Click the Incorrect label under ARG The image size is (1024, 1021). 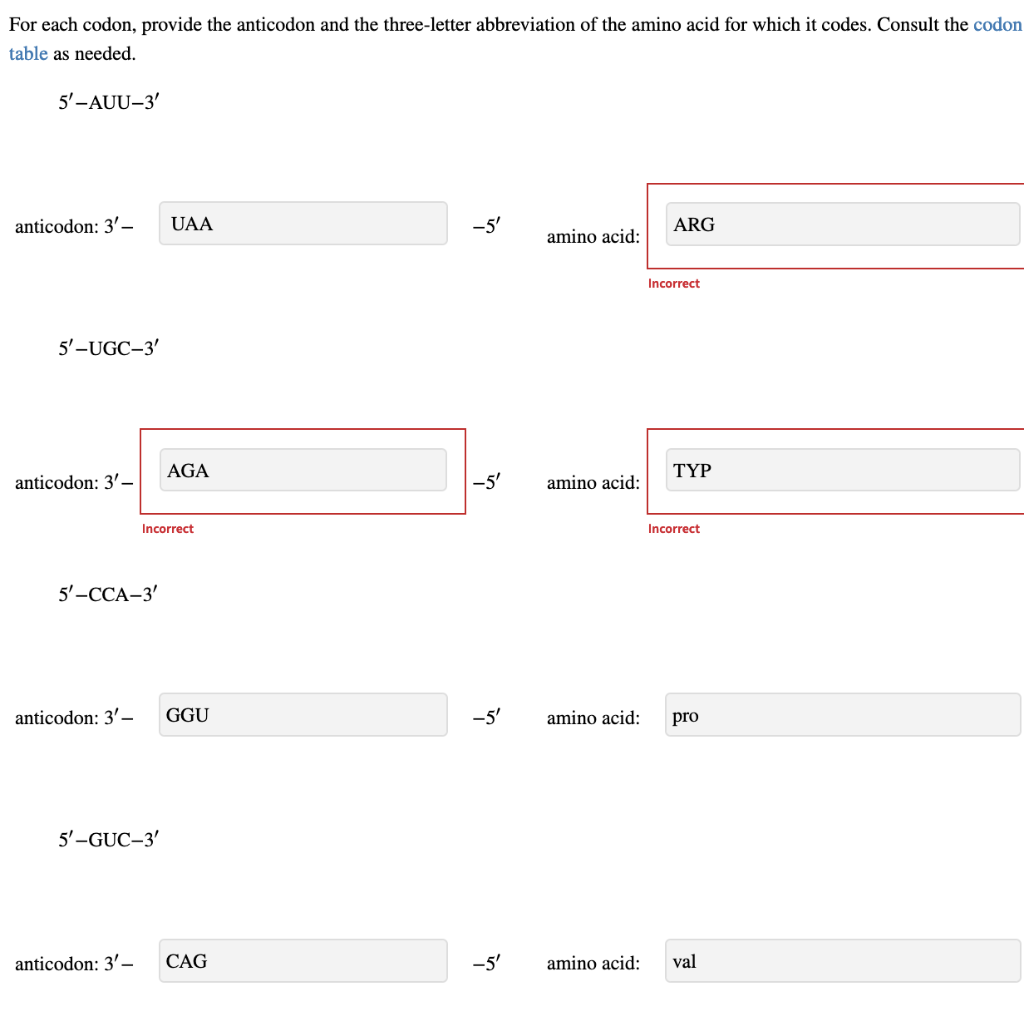pos(674,283)
